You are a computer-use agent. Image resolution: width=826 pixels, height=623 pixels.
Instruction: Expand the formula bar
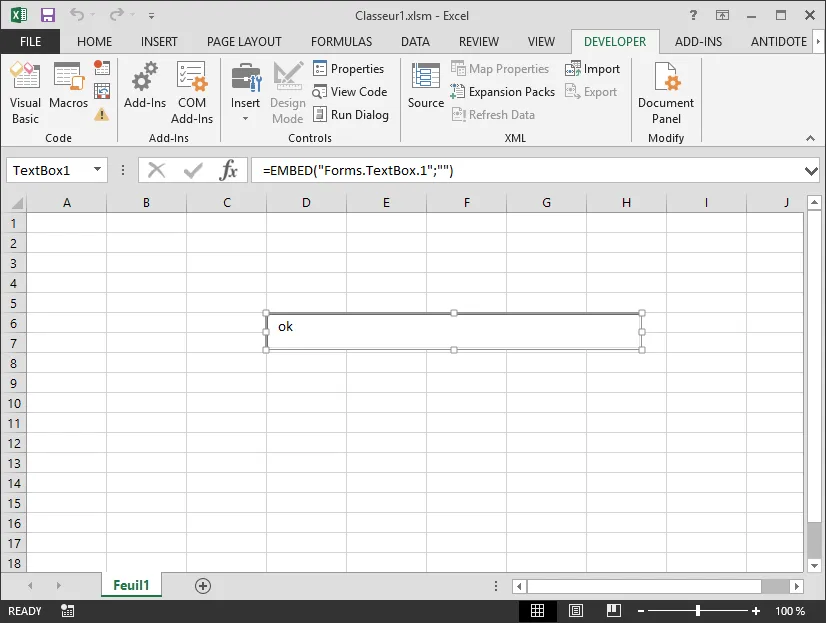811,171
